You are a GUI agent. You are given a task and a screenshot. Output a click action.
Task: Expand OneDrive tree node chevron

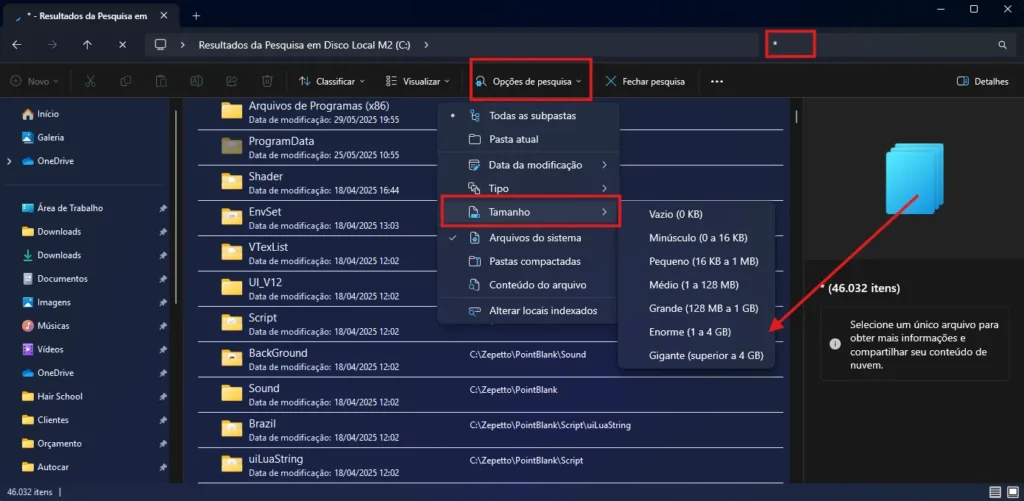coord(9,161)
